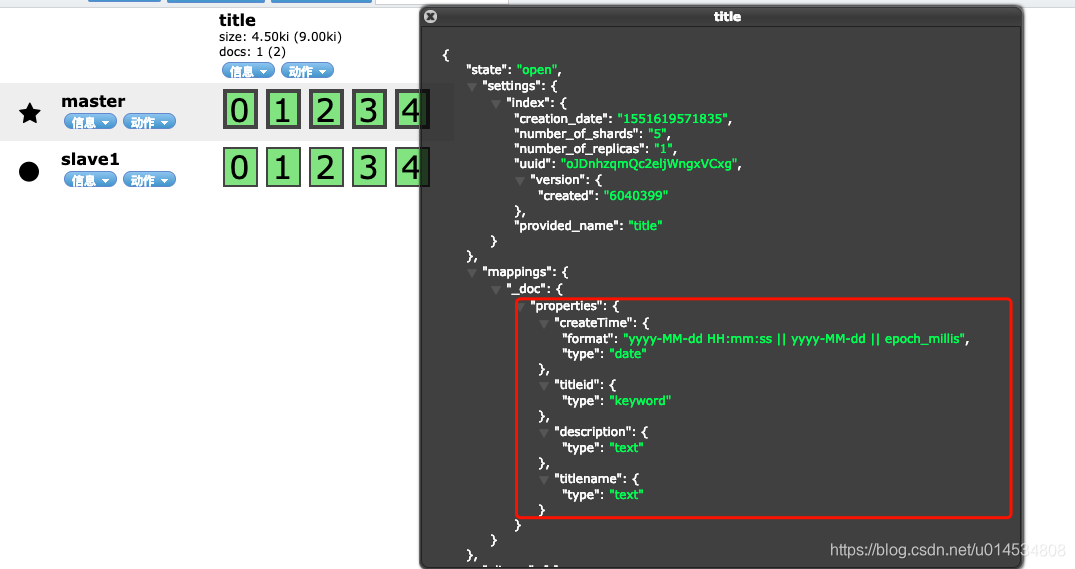Click the titleid type value "keyword"
The height and width of the screenshot is (569, 1075).
pos(640,400)
